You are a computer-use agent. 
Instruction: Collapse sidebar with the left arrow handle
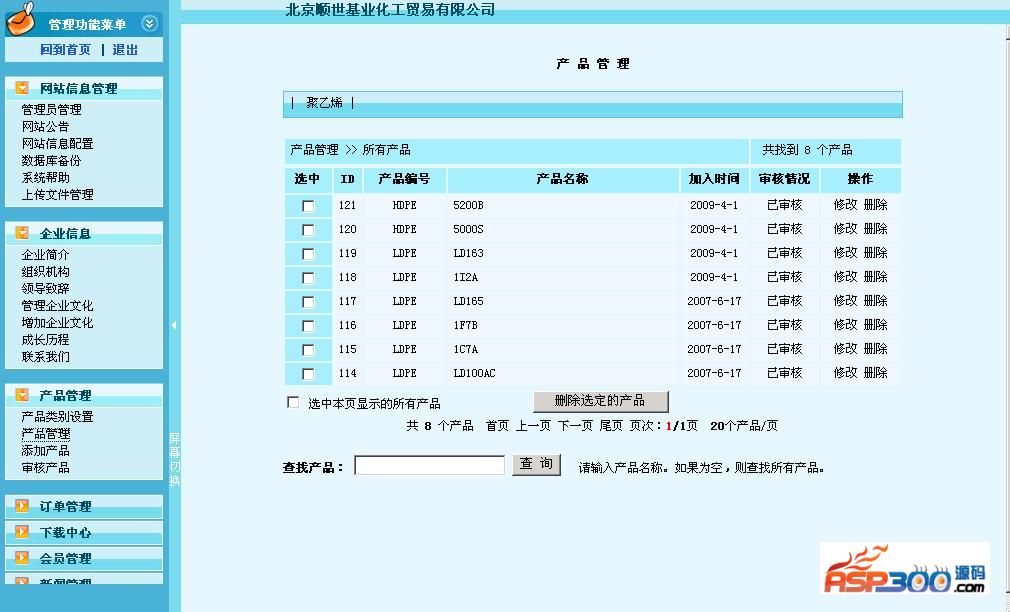[174, 325]
